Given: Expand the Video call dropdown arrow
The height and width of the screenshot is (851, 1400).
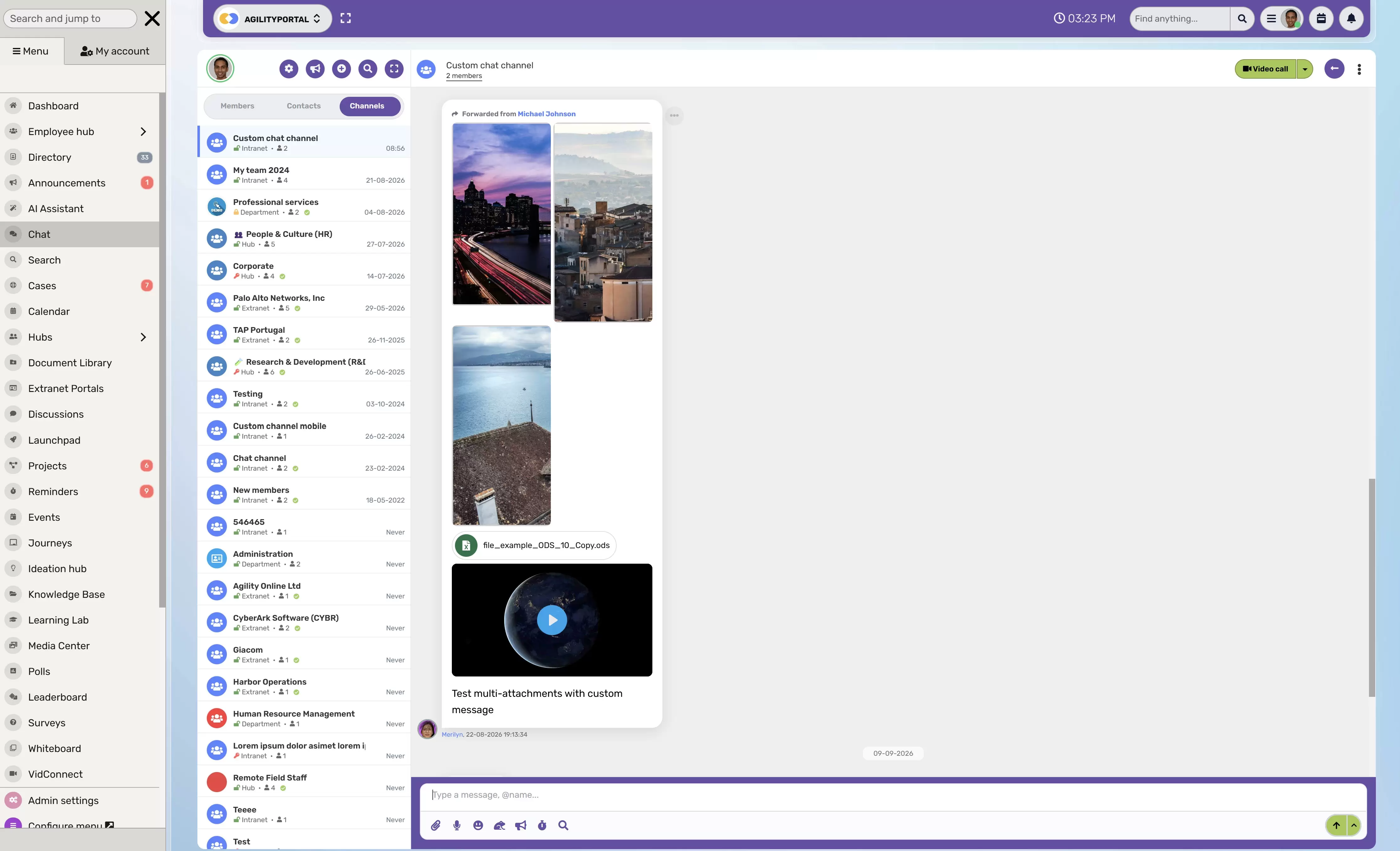Looking at the screenshot, I should point(1305,69).
